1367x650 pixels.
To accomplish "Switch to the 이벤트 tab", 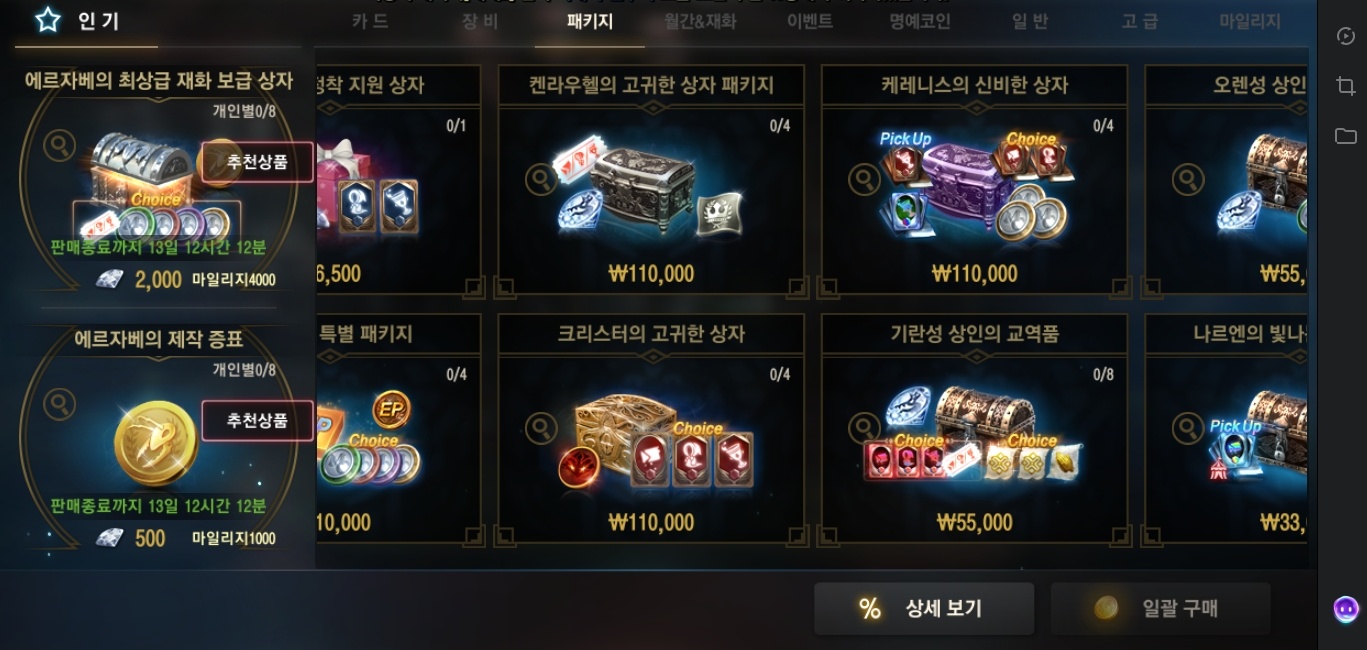I will tap(810, 21).
